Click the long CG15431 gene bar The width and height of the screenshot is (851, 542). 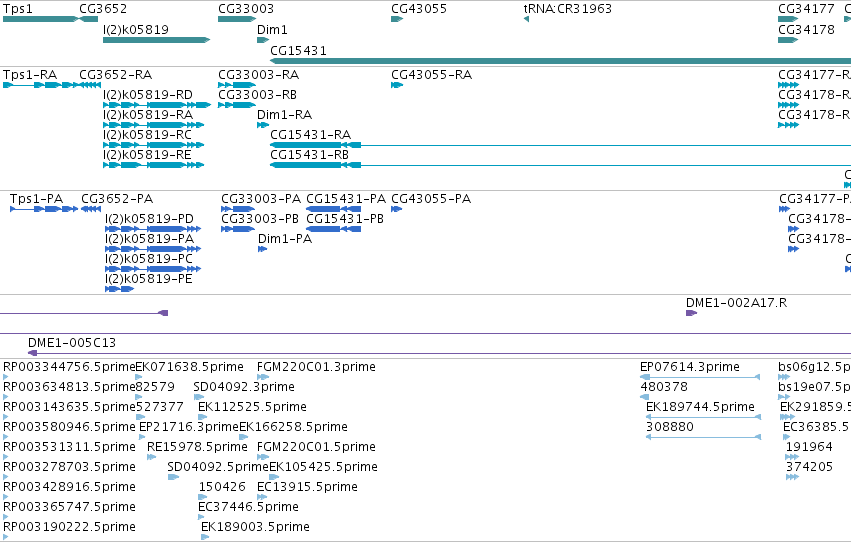(560, 61)
